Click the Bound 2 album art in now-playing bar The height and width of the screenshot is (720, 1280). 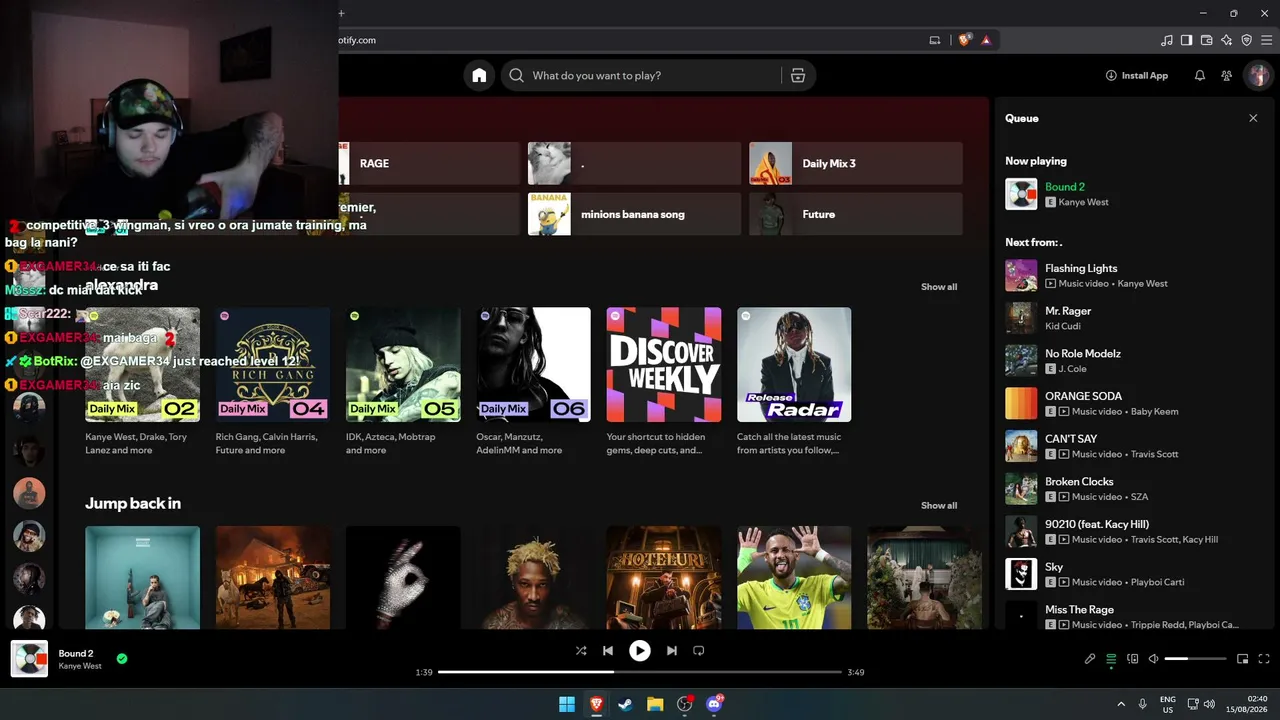[x=29, y=659]
